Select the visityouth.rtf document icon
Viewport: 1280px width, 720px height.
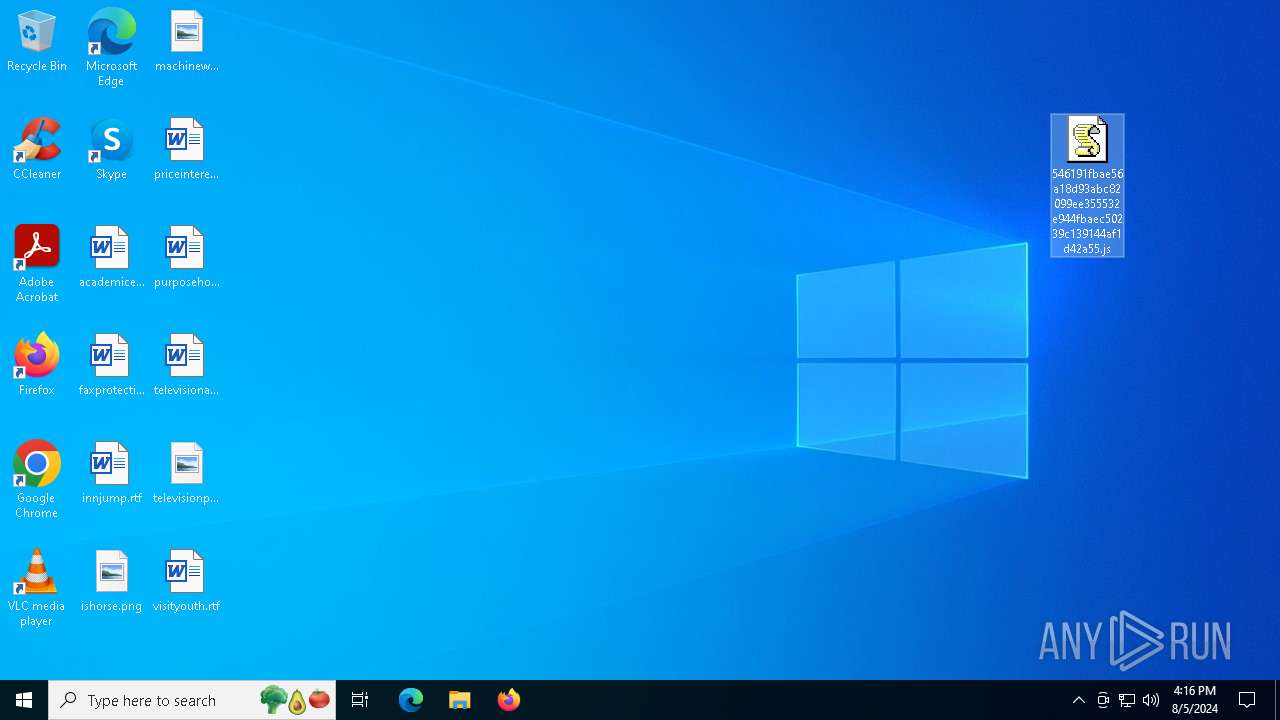coord(186,582)
